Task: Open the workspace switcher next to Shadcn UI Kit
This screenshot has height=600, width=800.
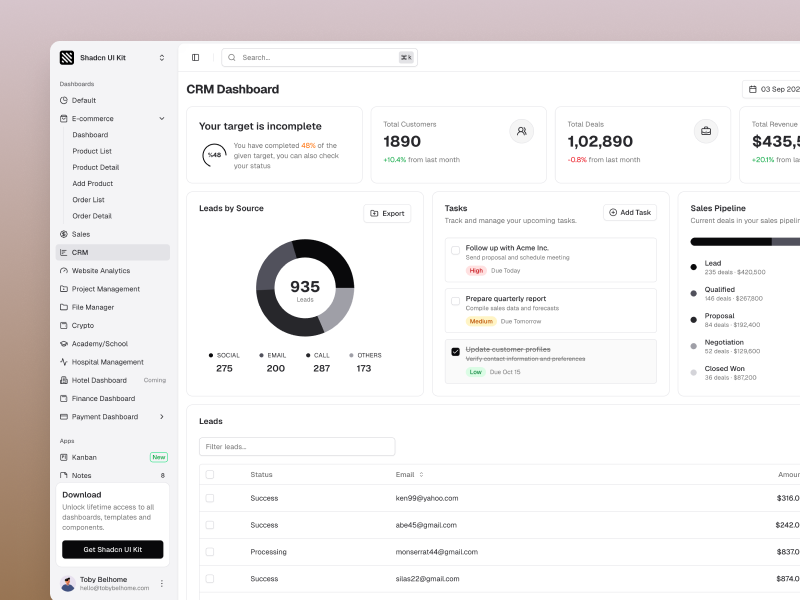Action: pos(160,57)
